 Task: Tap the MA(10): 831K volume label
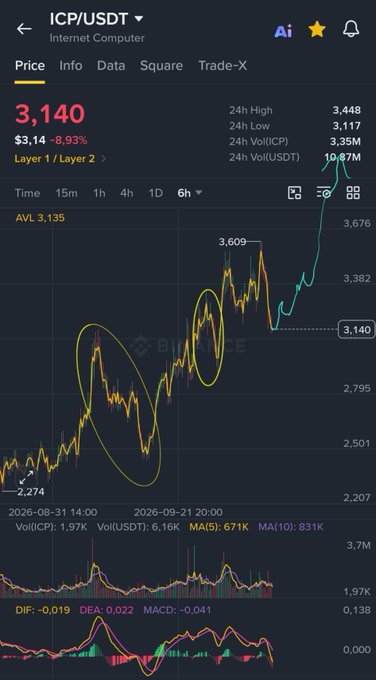291,527
